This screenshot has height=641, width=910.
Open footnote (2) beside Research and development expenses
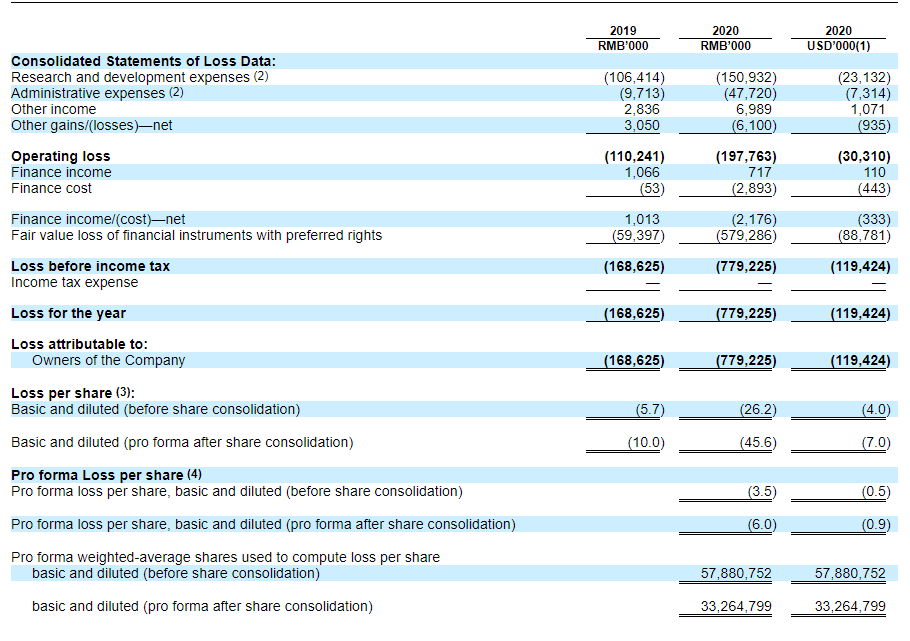click(x=261, y=77)
